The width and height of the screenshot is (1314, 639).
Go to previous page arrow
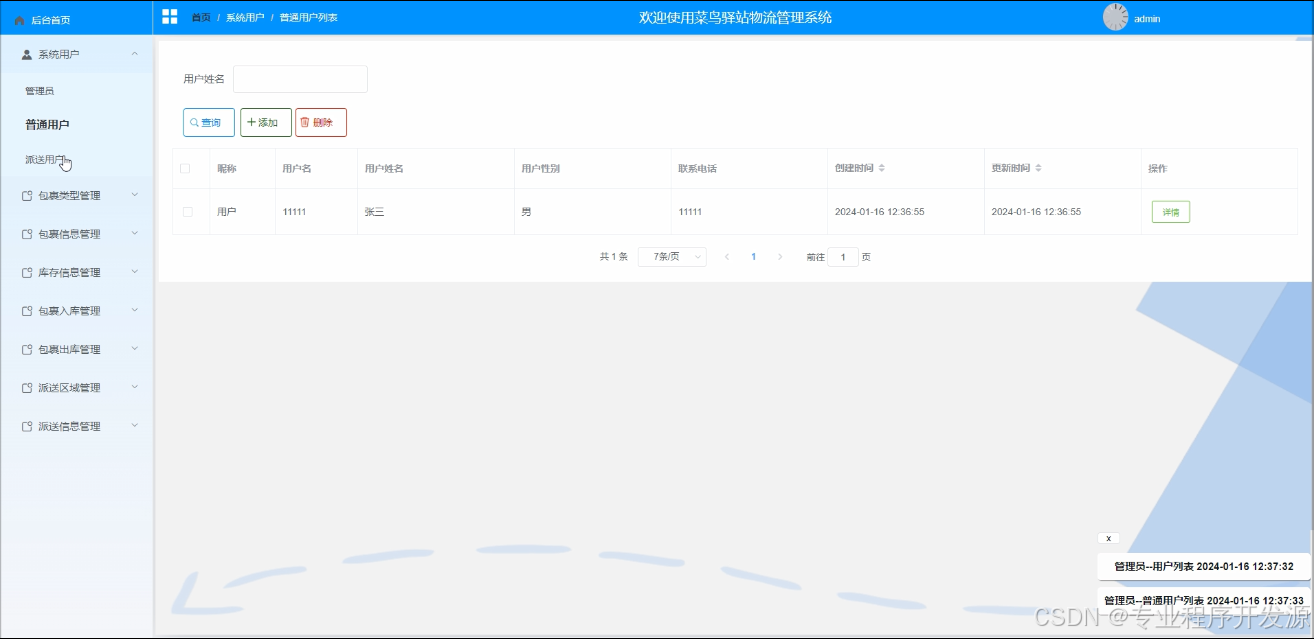click(x=727, y=257)
